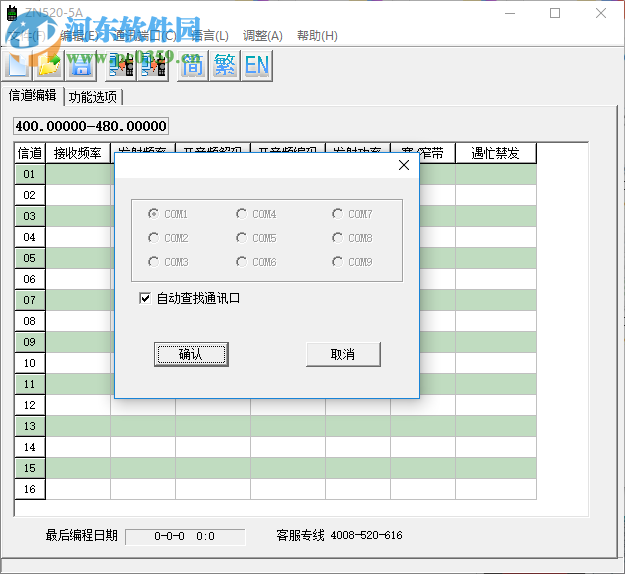
Task: Select channel row 12
Action: click(x=29, y=405)
